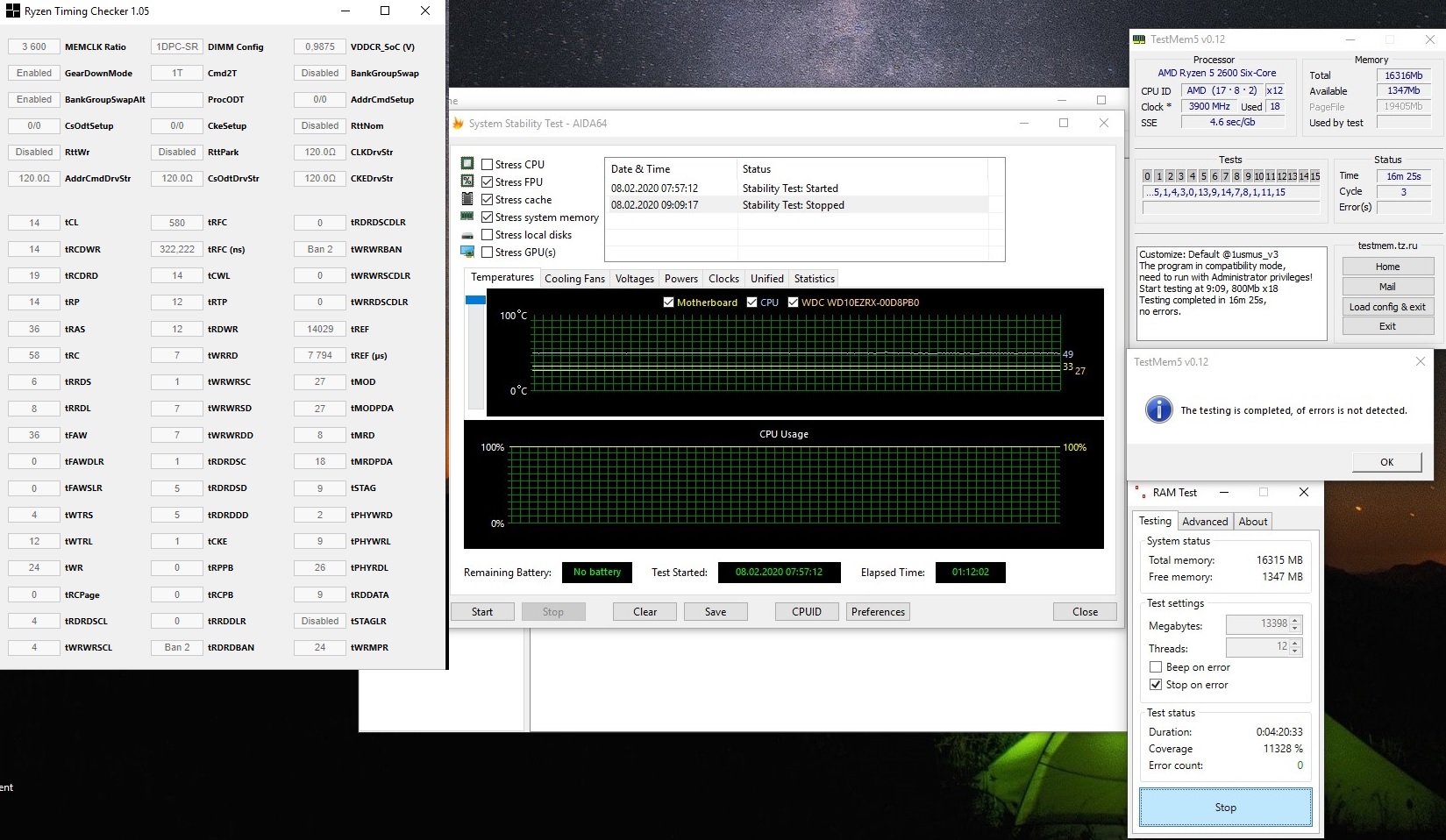Enable the Stress GPU(s) checkbox
Image resolution: width=1446 pixels, height=840 pixels.
488,253
